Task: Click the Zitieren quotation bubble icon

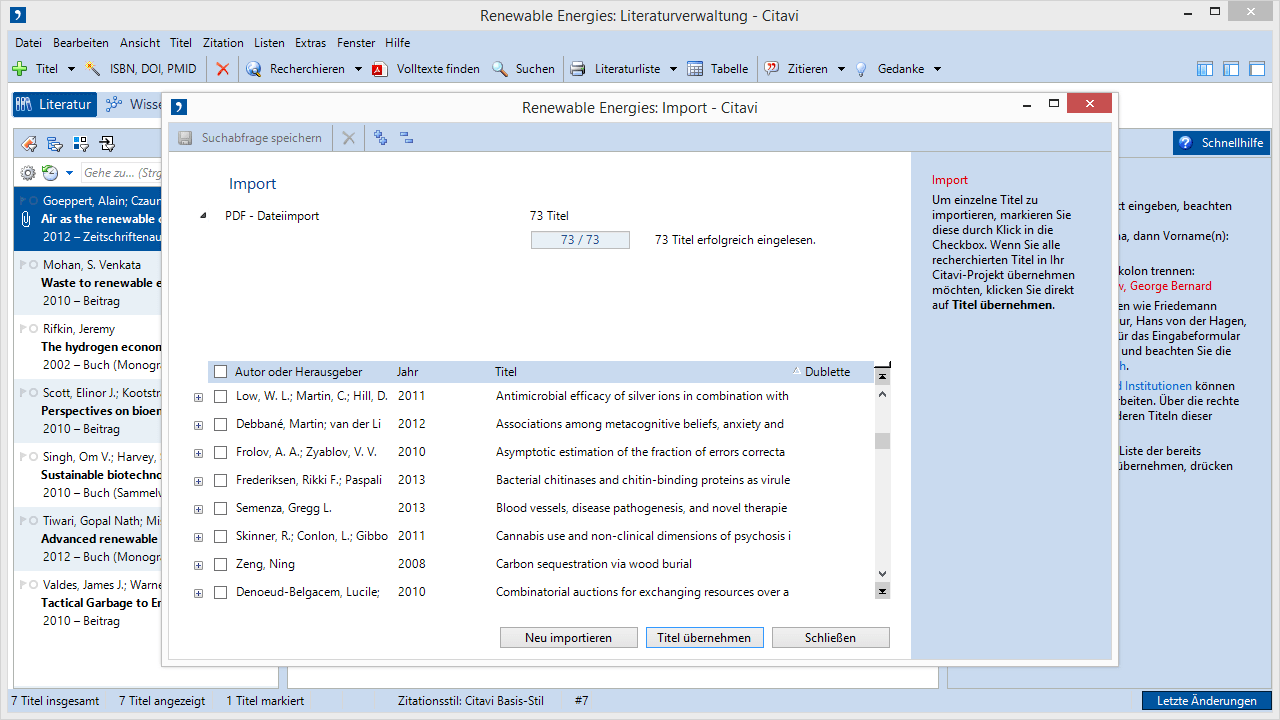Action: pos(772,69)
